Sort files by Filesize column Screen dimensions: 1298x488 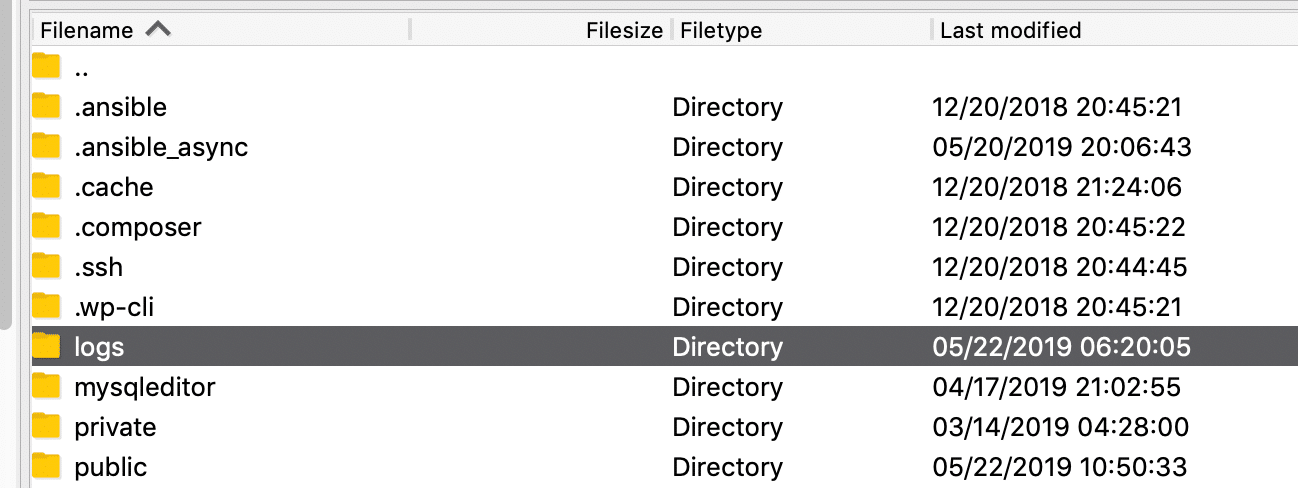pyautogui.click(x=624, y=31)
